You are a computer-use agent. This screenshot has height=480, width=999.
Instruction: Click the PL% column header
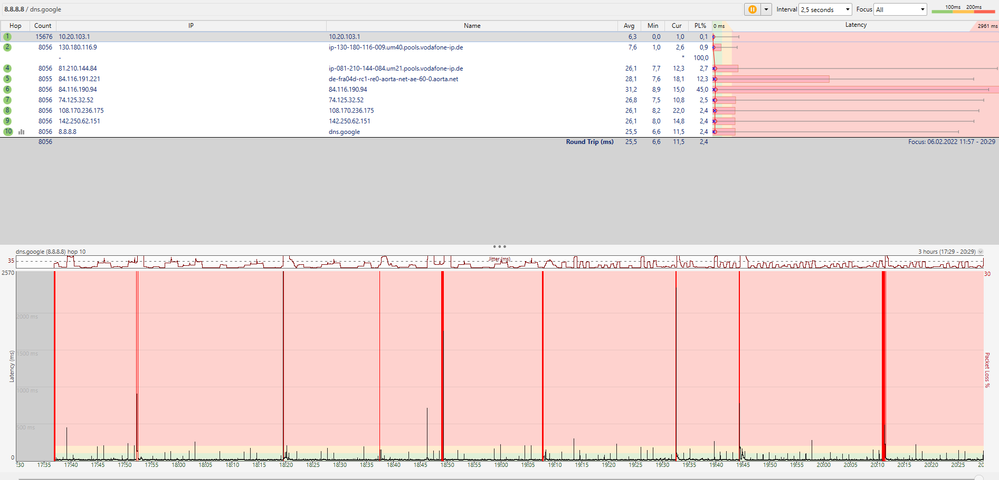tap(700, 25)
